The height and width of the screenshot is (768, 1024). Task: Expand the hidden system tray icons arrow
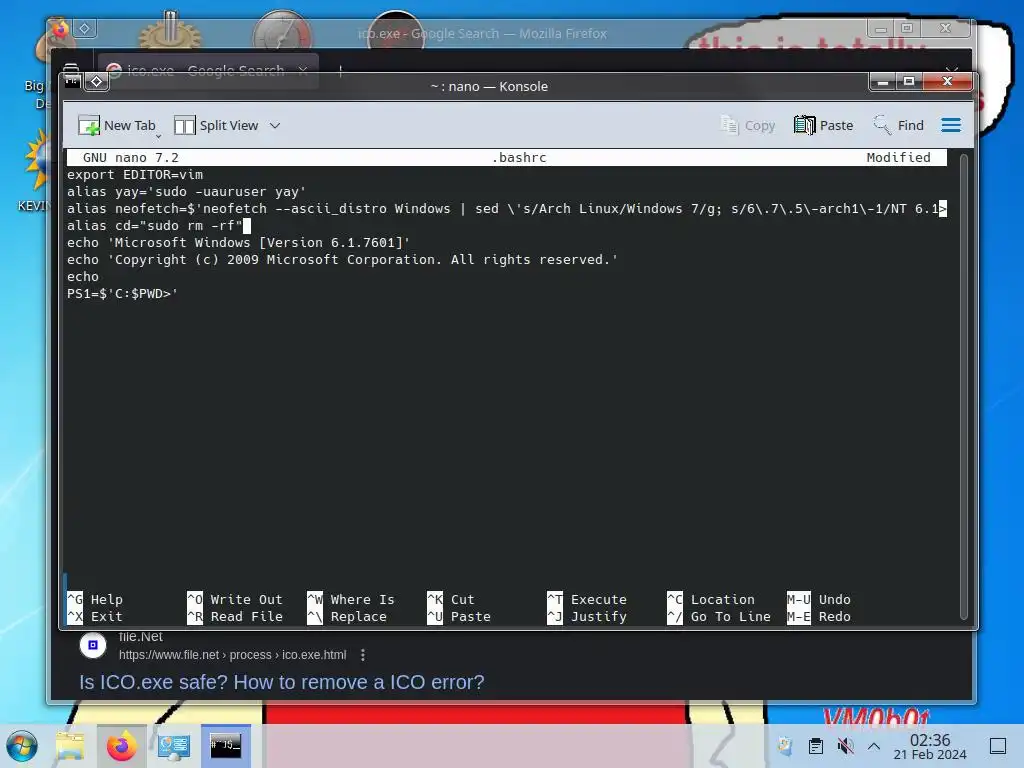point(874,746)
